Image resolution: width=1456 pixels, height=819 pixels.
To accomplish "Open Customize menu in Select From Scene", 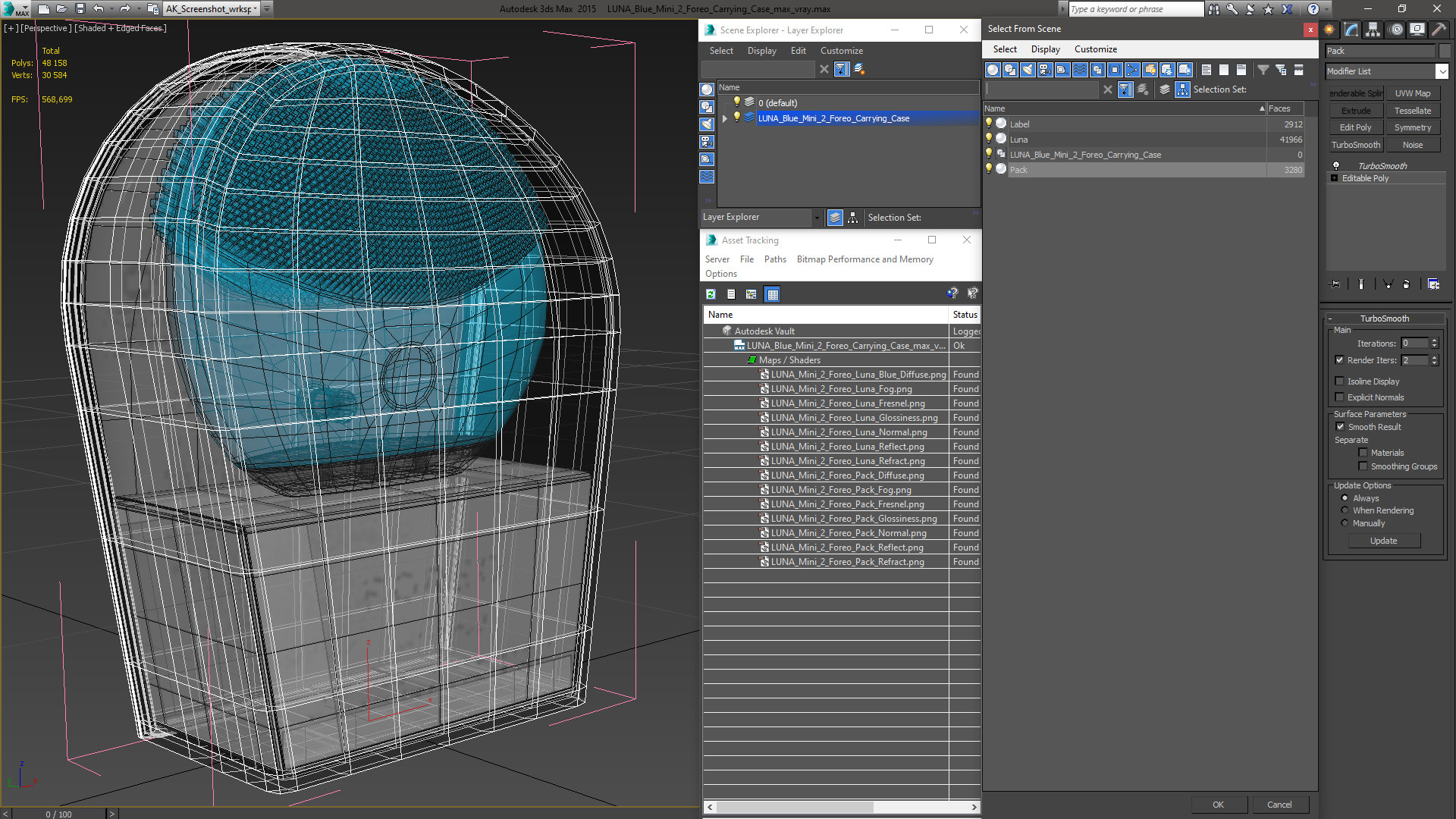I will point(1095,49).
